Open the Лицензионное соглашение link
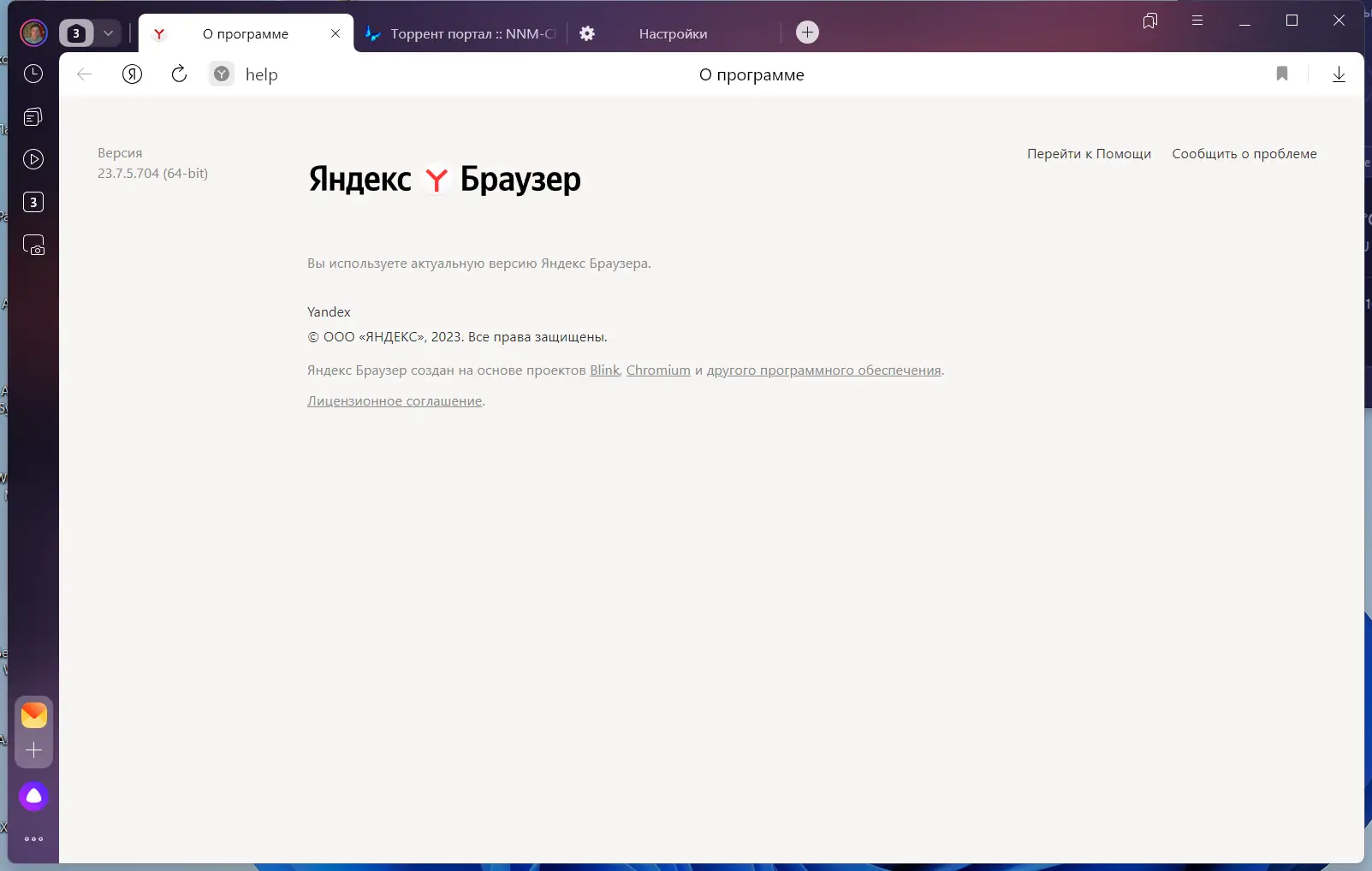Image resolution: width=1372 pixels, height=871 pixels. click(395, 401)
